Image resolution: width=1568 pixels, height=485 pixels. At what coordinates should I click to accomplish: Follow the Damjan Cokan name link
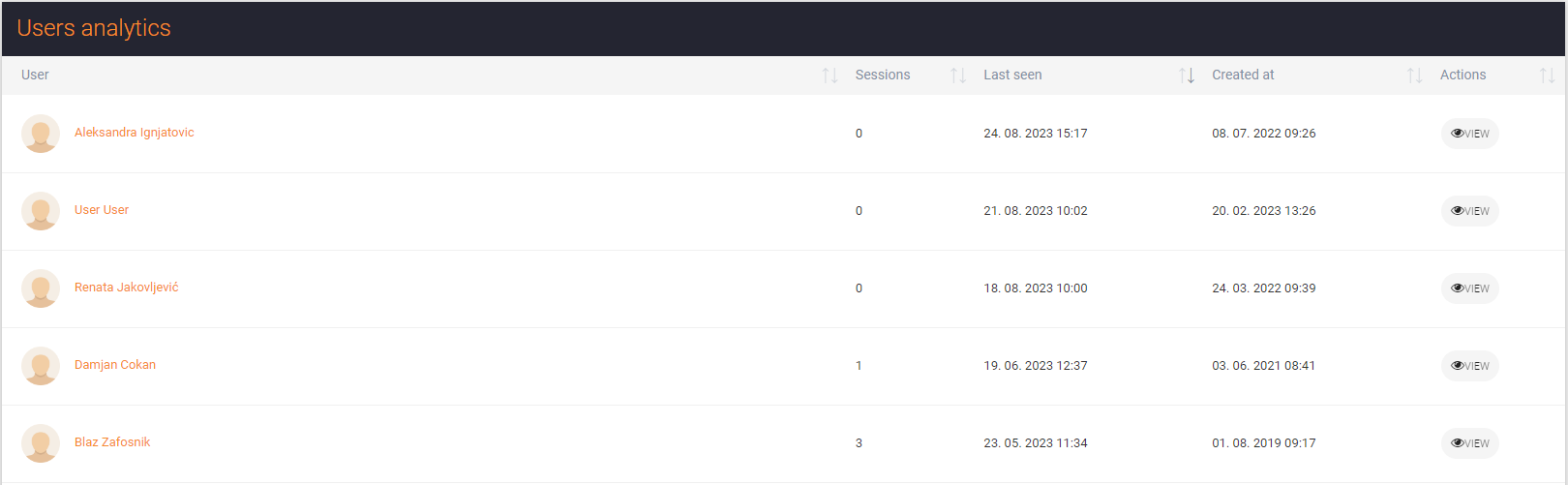pos(115,365)
